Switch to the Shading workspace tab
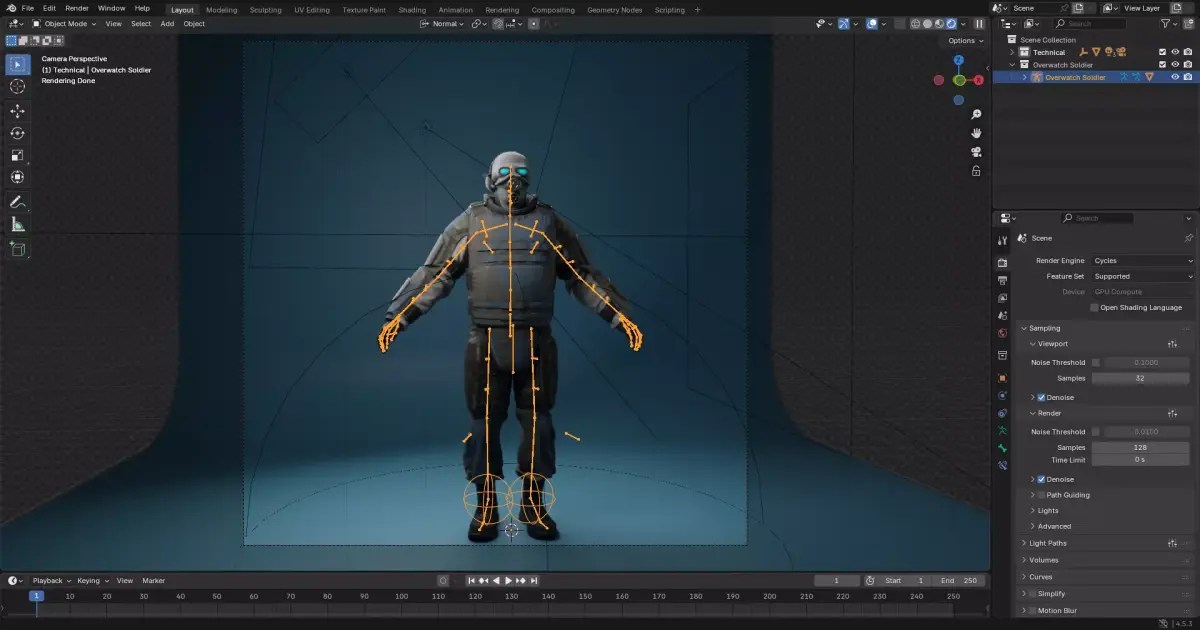This screenshot has width=1200, height=630. (x=412, y=9)
